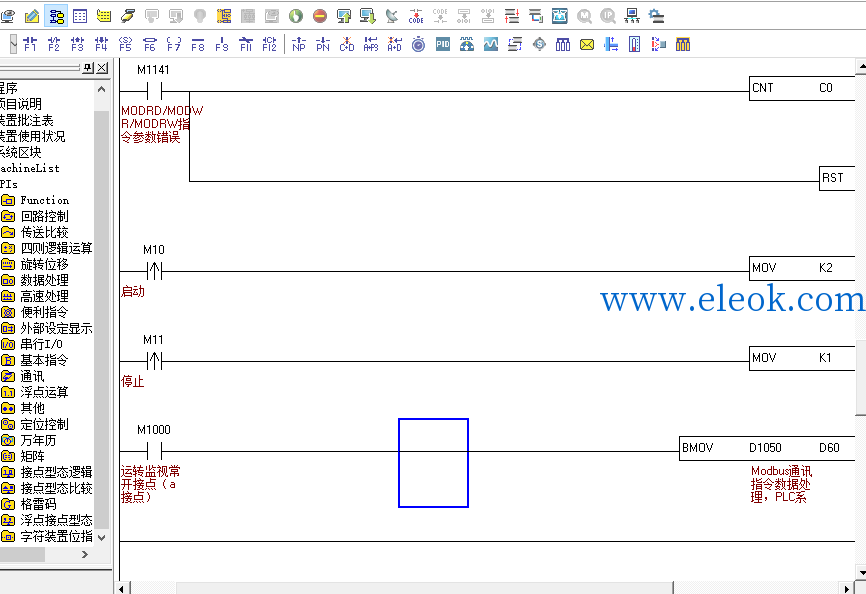
Task: Select the CNT C0 instruction block
Action: 802,88
